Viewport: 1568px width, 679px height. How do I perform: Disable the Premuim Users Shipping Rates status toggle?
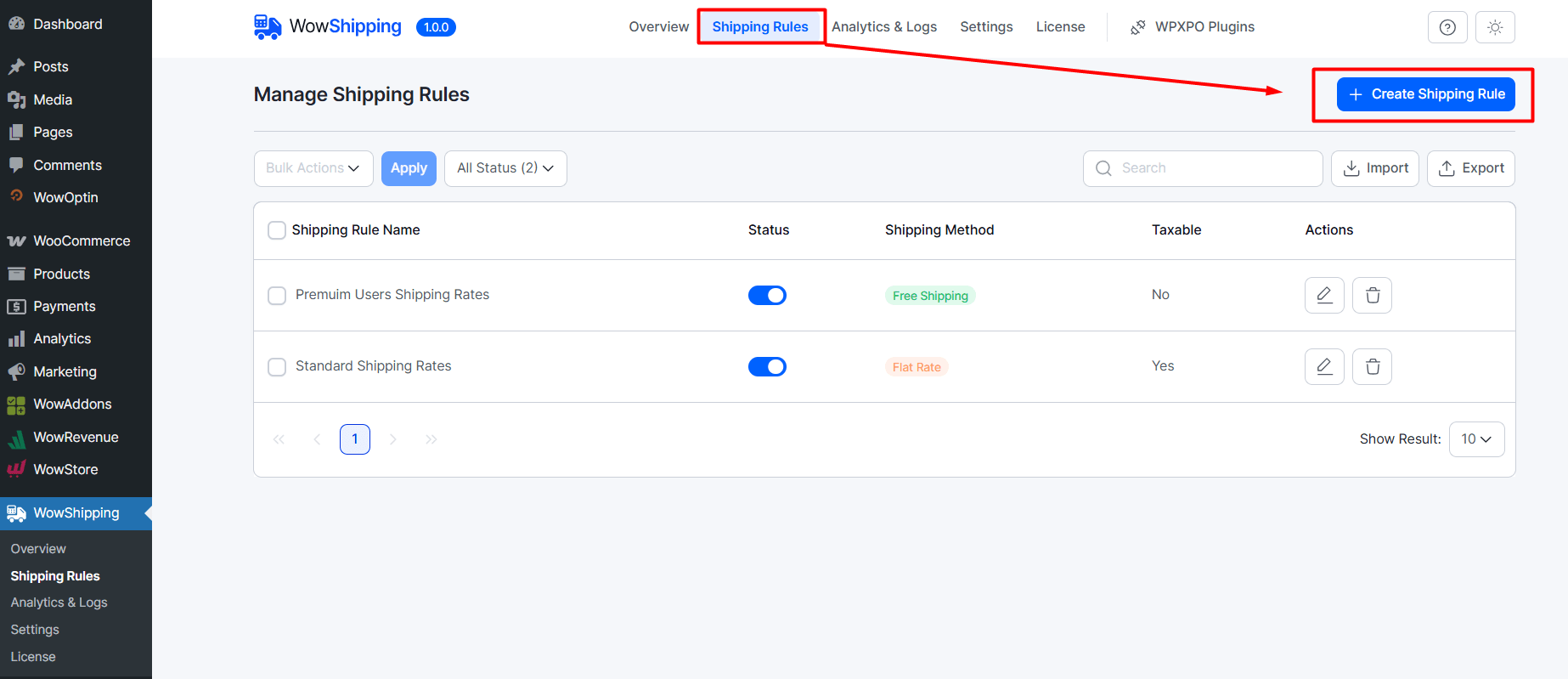click(767, 295)
